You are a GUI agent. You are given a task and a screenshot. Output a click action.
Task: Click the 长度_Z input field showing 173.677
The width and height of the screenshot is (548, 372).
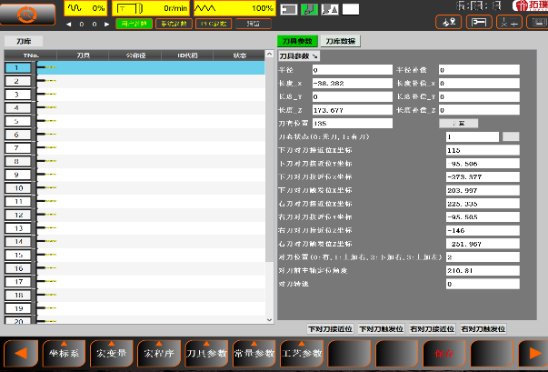coord(352,110)
